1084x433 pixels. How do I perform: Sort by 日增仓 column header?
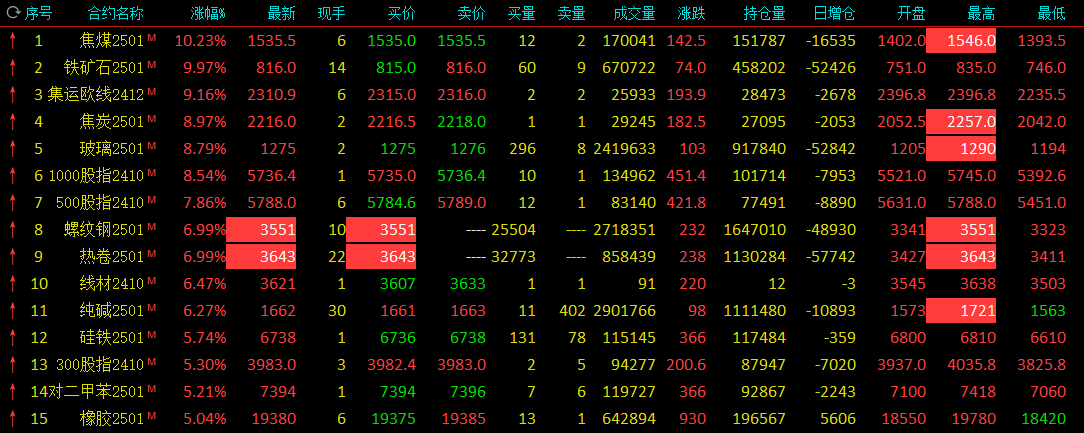(835, 13)
